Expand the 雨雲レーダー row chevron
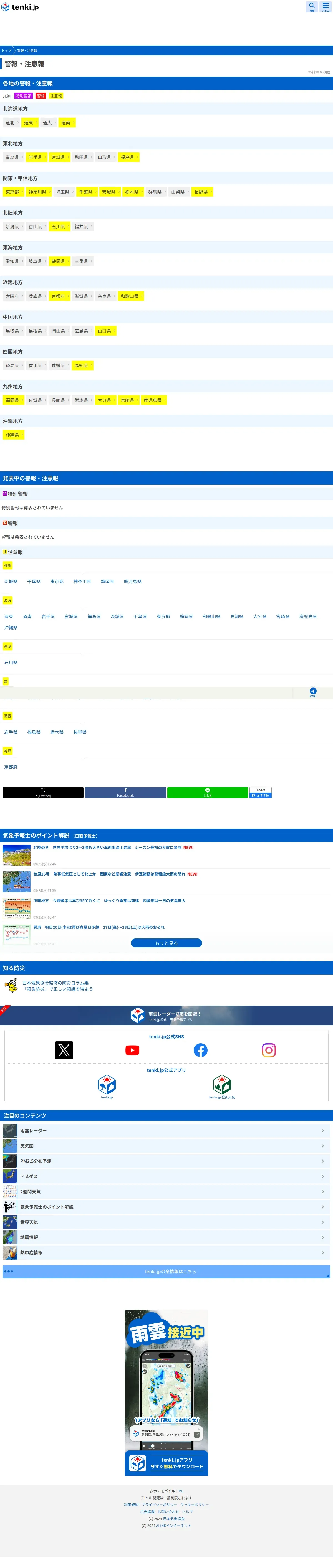Image resolution: width=333 pixels, height=1568 pixels. [323, 1130]
